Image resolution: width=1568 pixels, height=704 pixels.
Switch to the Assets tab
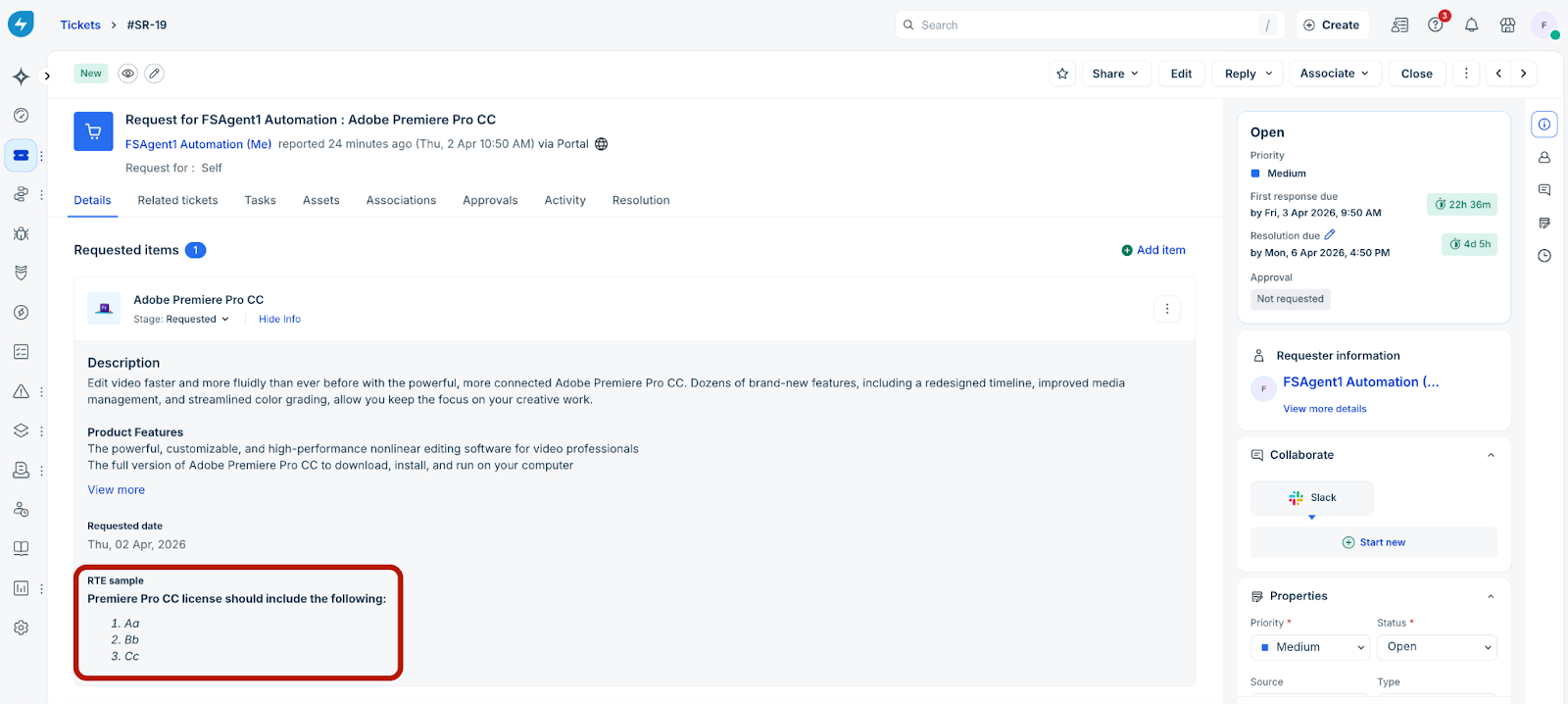click(321, 200)
